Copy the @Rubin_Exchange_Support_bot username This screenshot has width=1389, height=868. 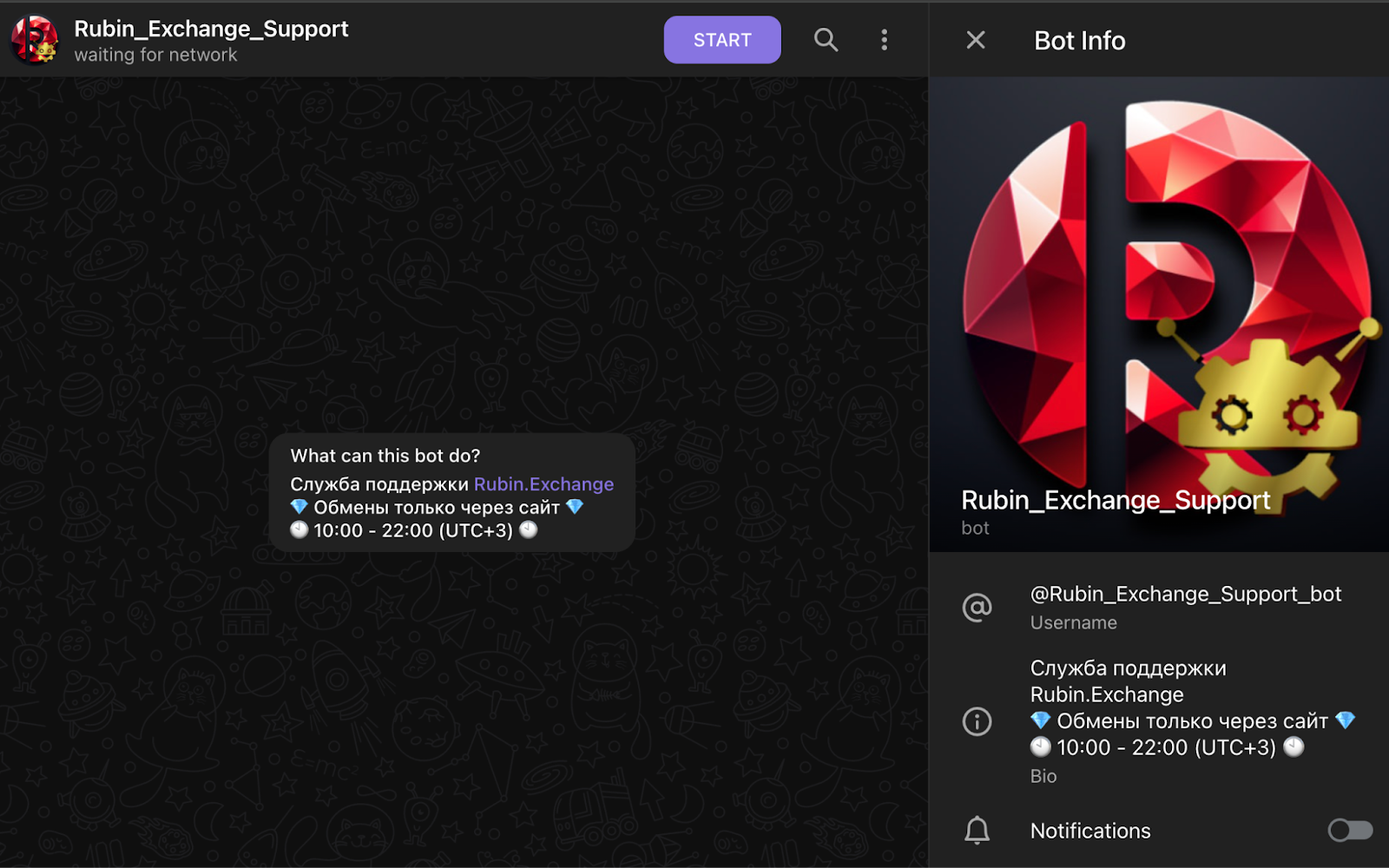(x=1185, y=594)
